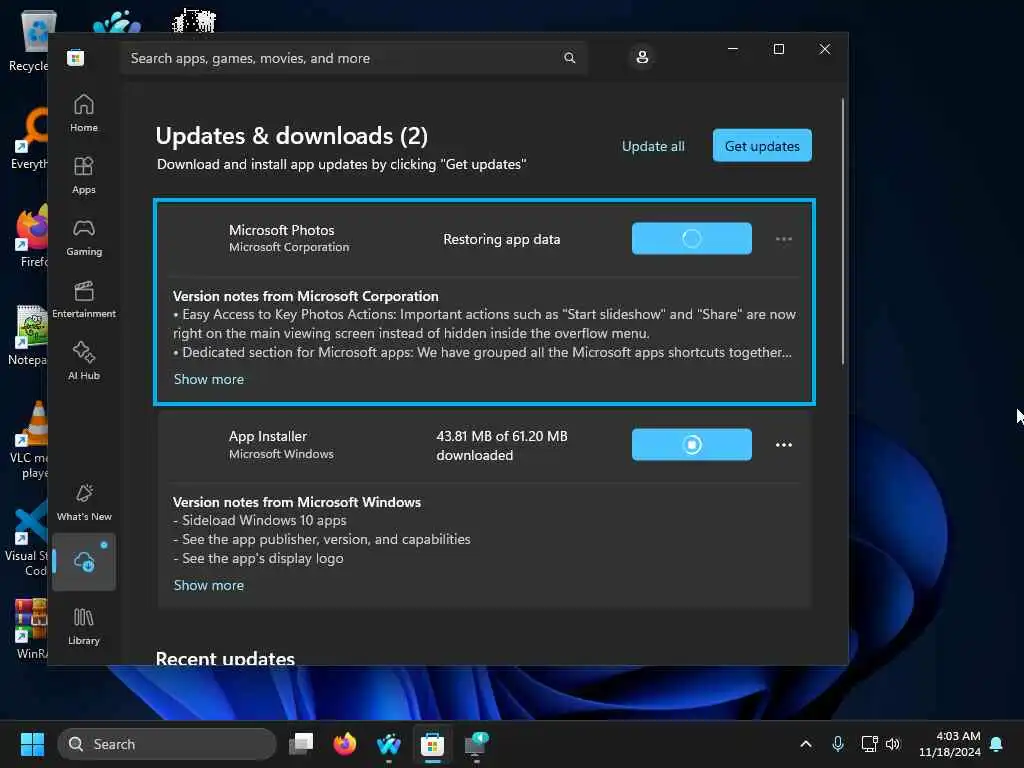Select Firefox desktop shortcut
The height and width of the screenshot is (768, 1024).
click(29, 236)
